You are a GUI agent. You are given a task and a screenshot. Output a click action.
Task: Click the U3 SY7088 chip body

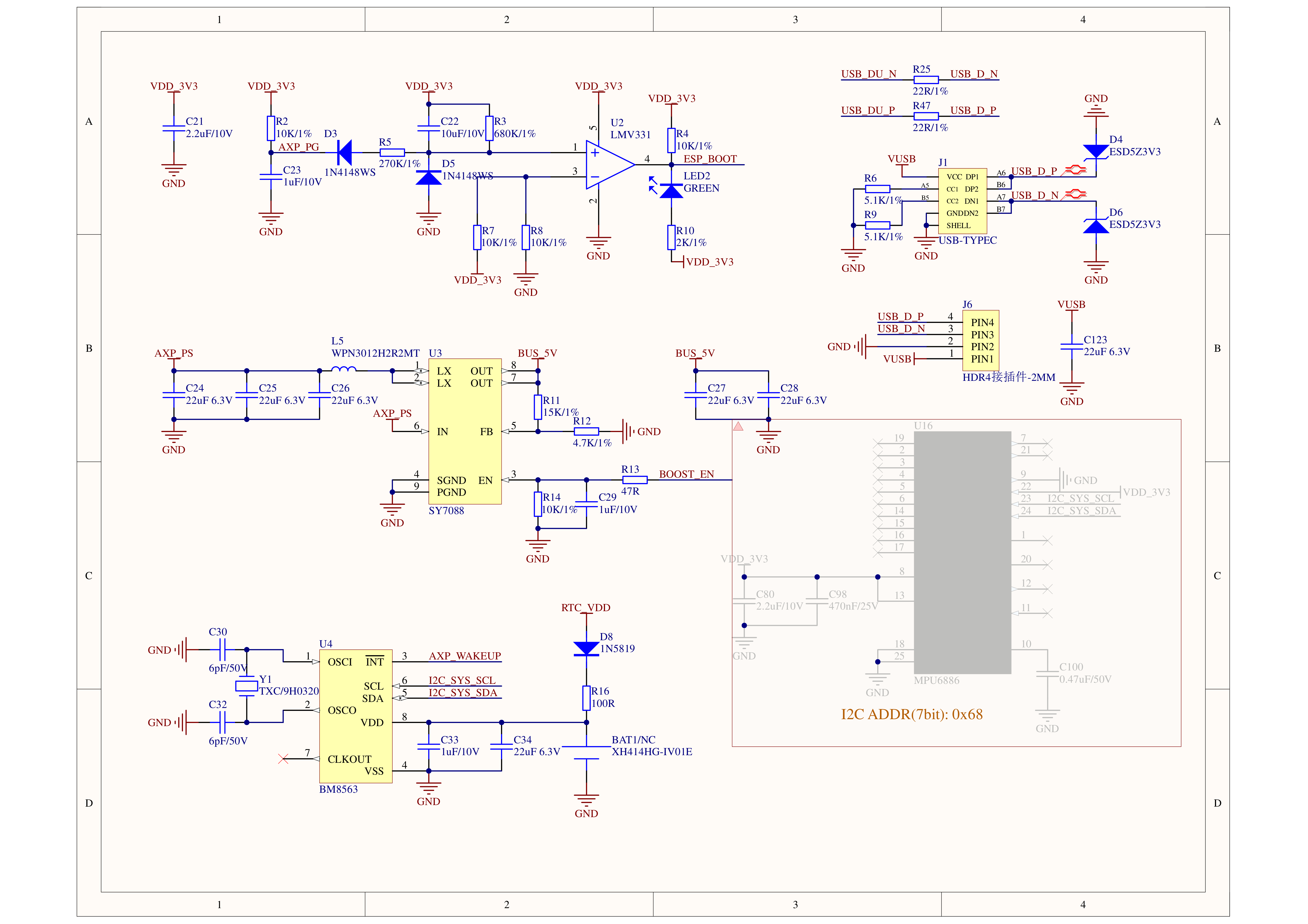click(x=465, y=431)
